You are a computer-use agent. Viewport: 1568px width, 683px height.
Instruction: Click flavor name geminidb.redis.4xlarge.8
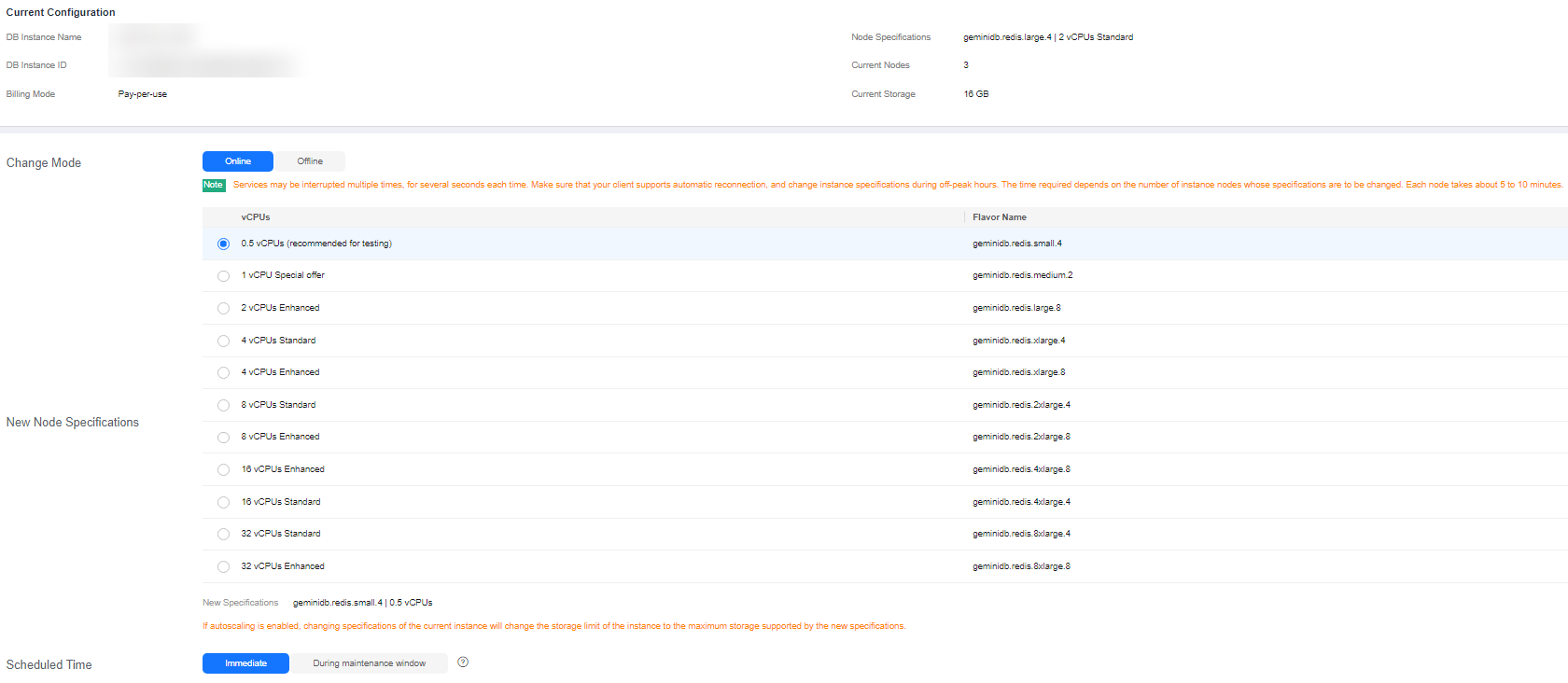(1022, 469)
